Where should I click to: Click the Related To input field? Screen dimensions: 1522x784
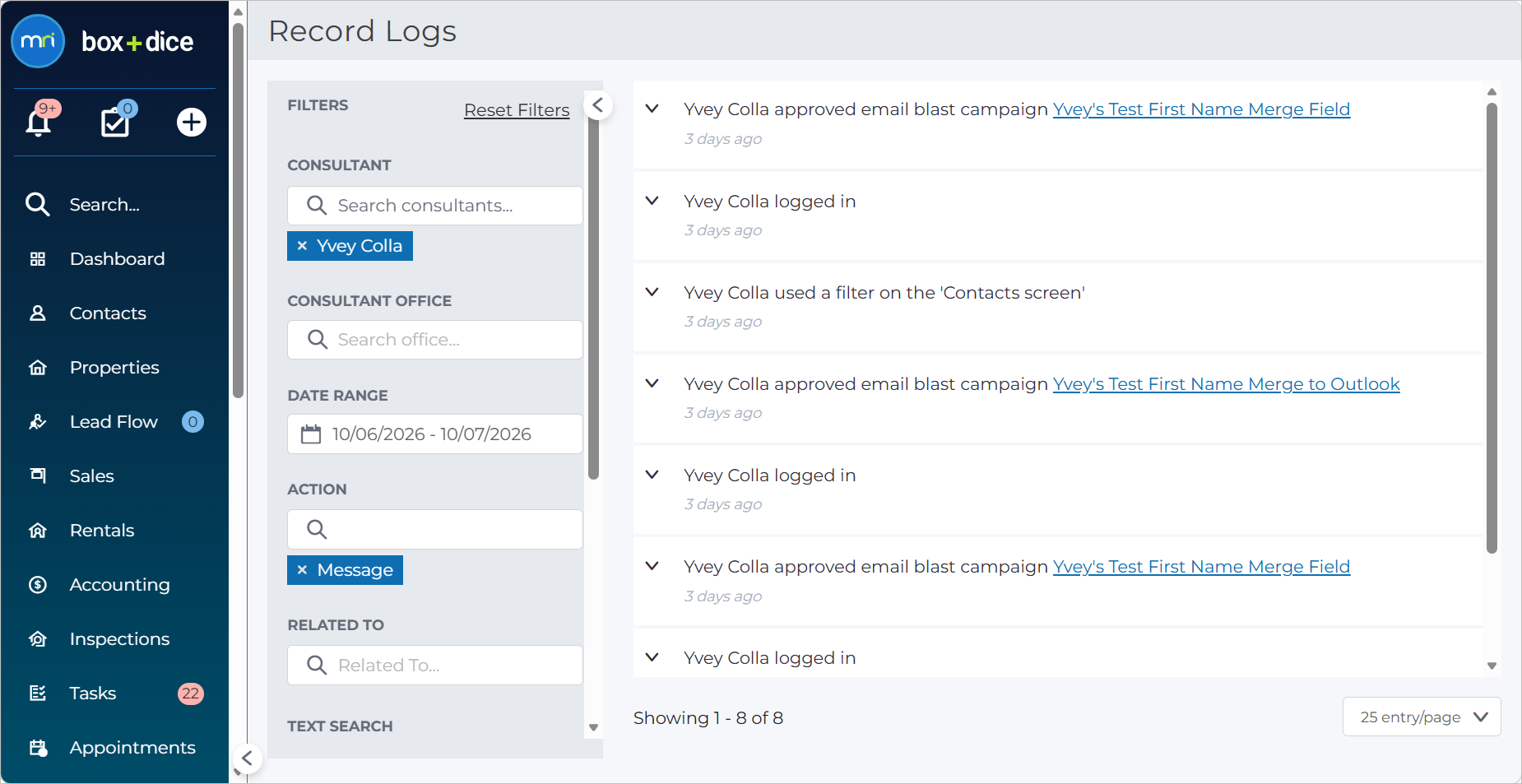(435, 666)
